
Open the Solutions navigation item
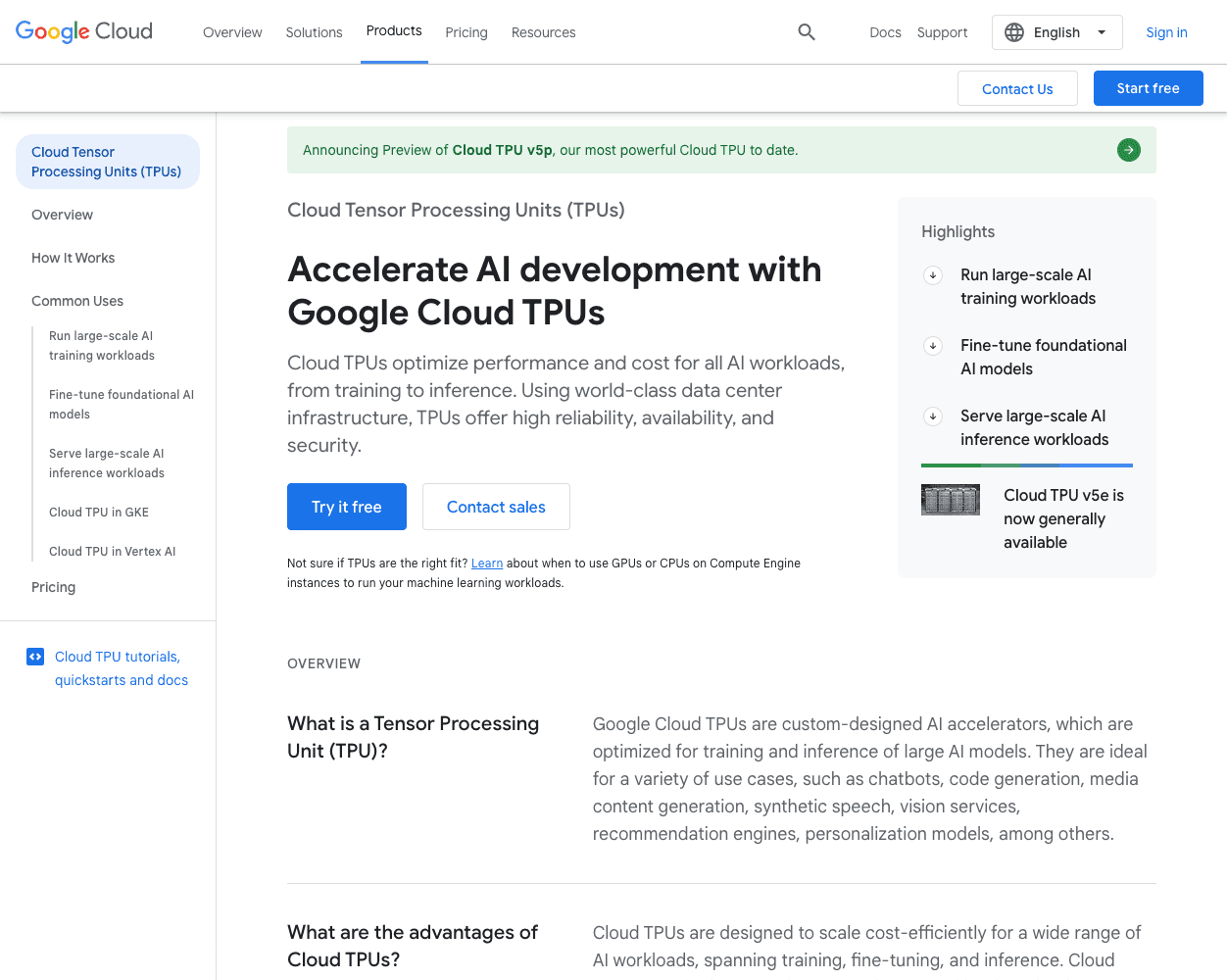[x=315, y=32]
